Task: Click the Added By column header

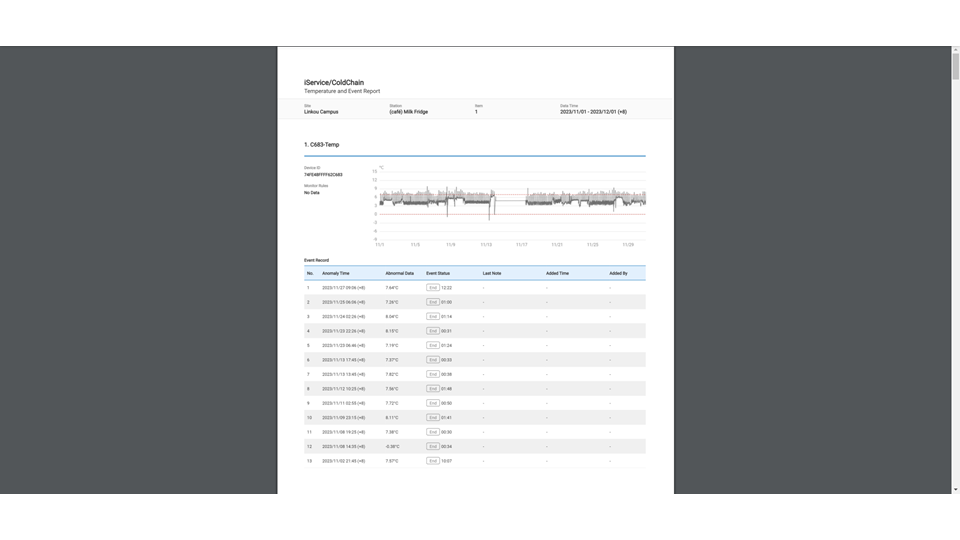Action: tap(618, 273)
